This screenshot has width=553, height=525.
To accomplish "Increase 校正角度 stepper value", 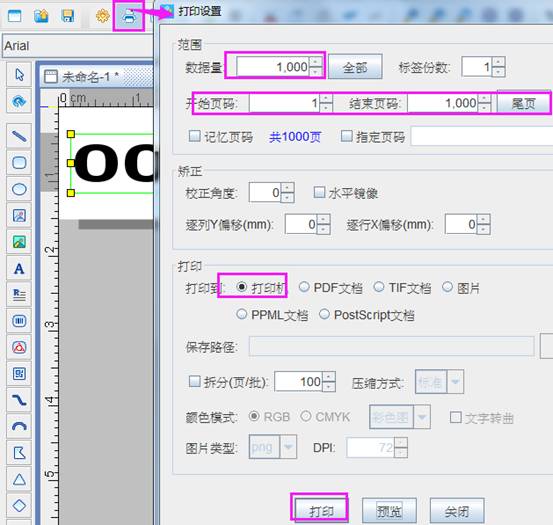I will point(288,188).
